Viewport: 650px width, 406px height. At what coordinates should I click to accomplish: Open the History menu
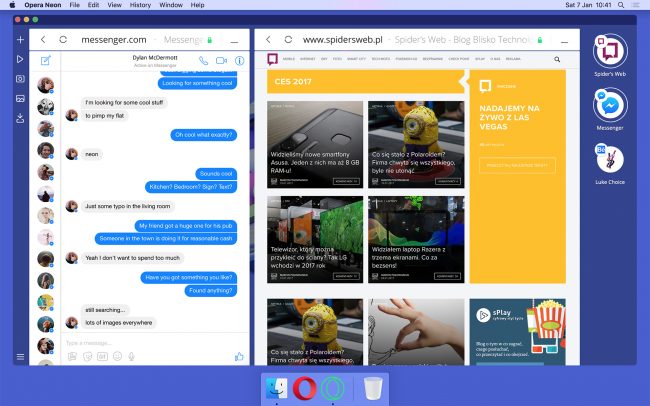[x=140, y=5]
